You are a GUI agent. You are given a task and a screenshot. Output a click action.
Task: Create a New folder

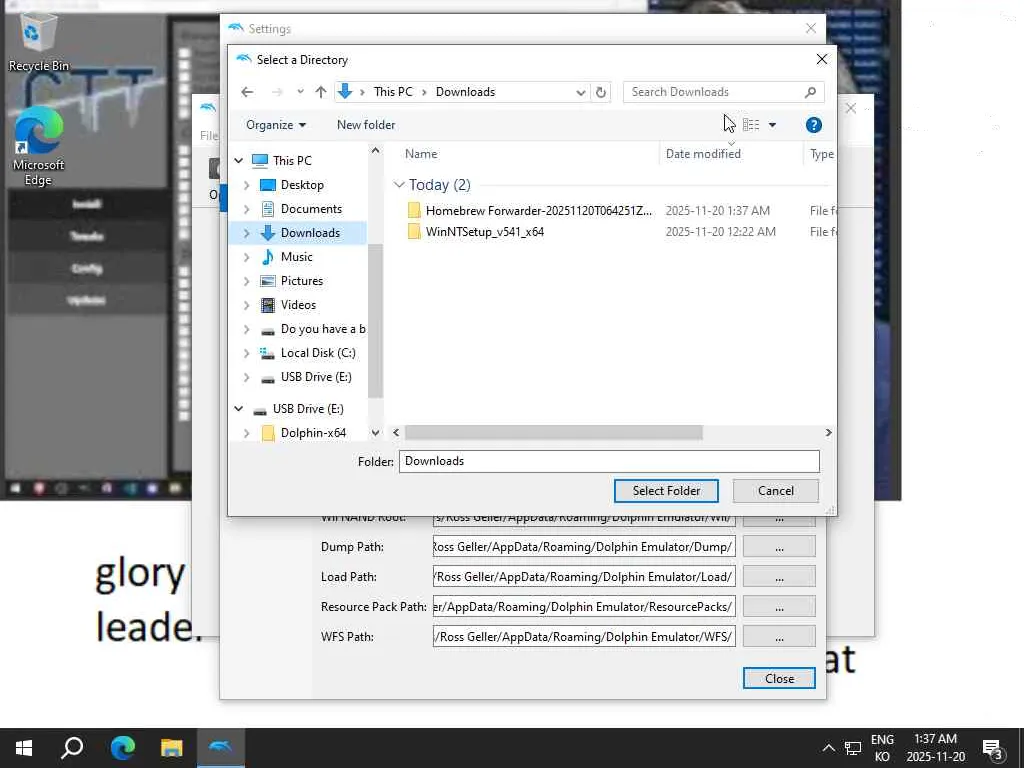coord(366,125)
